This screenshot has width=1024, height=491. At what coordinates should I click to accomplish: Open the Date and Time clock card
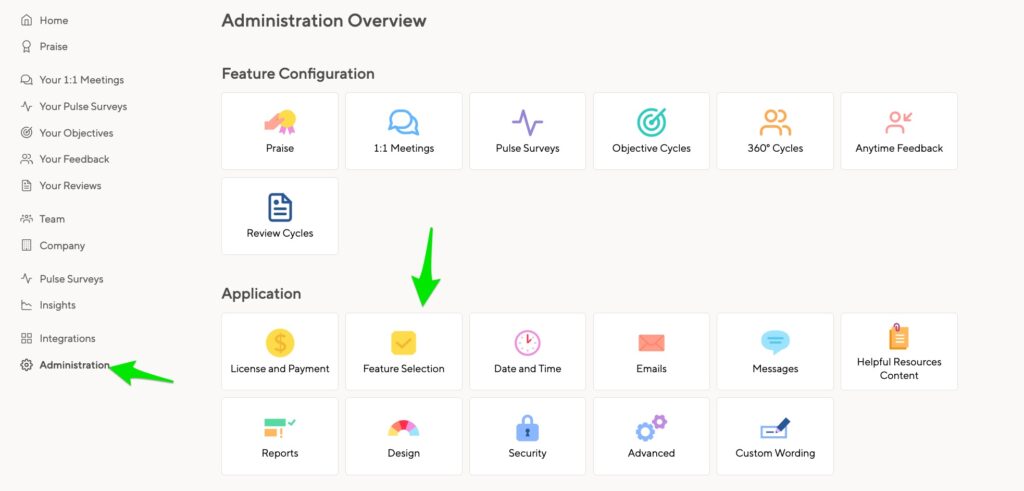click(528, 351)
